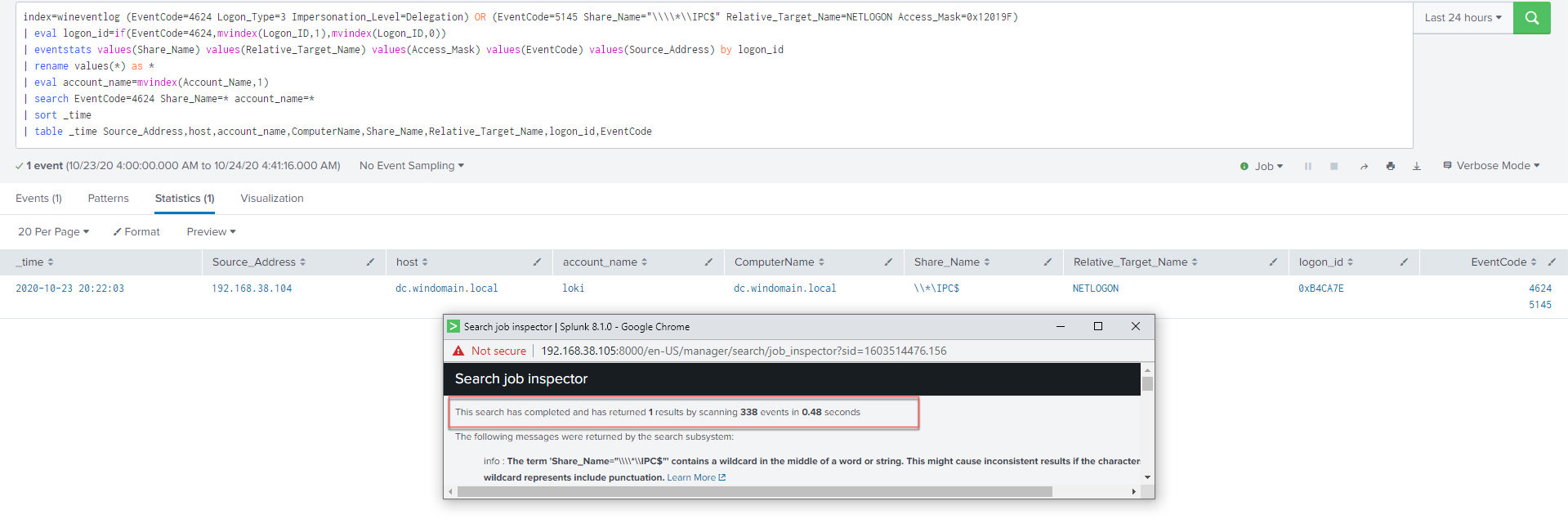The width and height of the screenshot is (1568, 528).
Task: Edit the logon_id column with pencil icon
Action: tap(1404, 262)
